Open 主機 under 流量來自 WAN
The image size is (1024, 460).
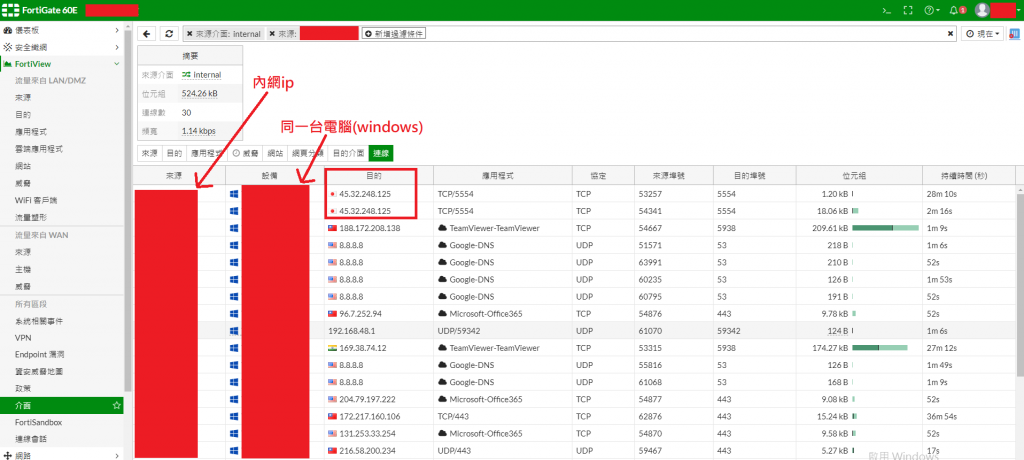(x=23, y=269)
